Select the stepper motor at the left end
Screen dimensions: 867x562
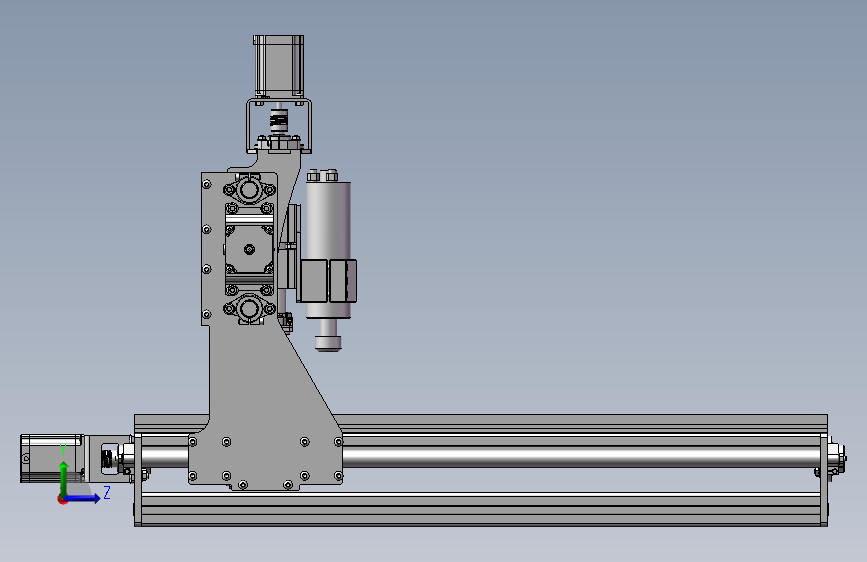click(51, 458)
